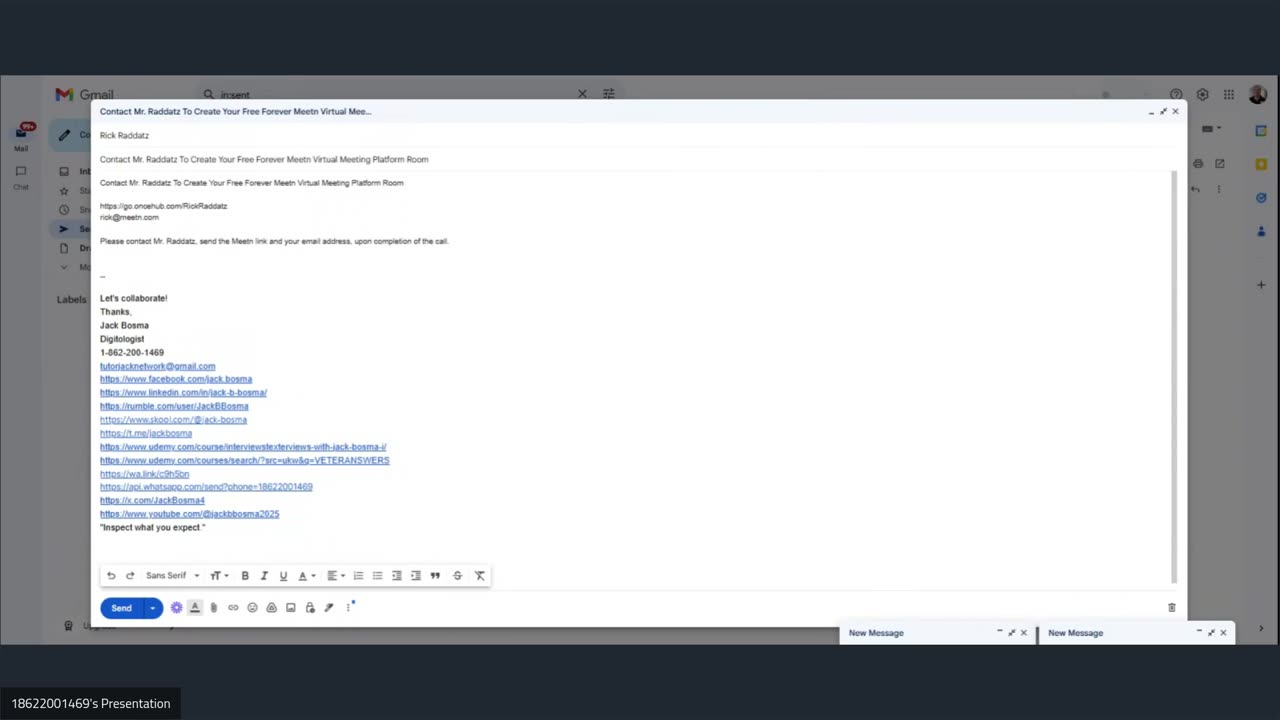The image size is (1280, 720).
Task: Toggle the formatting options bar
Action: [195, 608]
